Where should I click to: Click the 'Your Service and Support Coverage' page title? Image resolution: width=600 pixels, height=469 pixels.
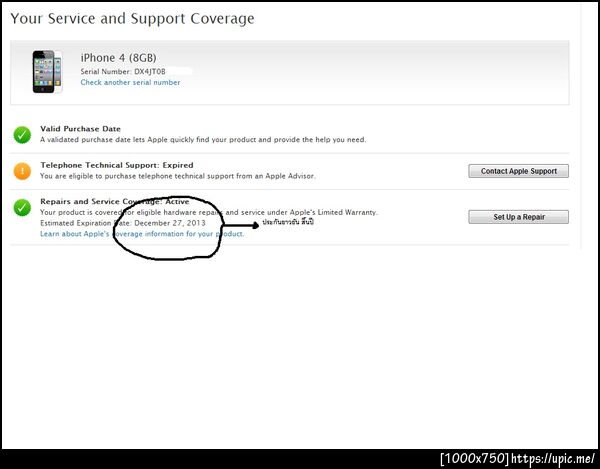click(x=132, y=19)
